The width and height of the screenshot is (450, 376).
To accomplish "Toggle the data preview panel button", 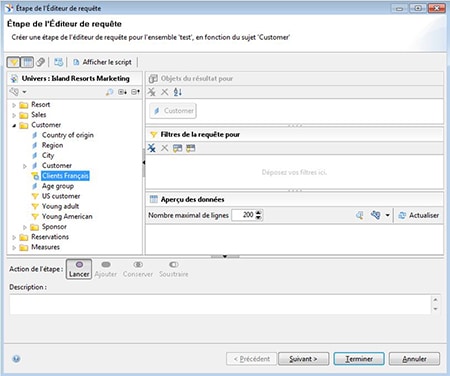I will [x=27, y=62].
